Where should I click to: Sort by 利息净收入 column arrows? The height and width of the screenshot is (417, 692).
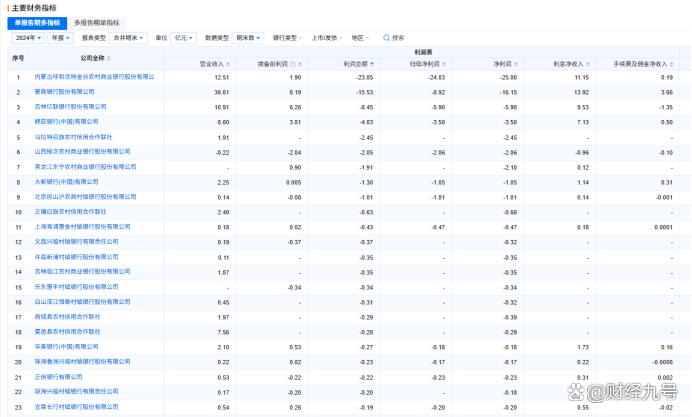tap(588, 64)
